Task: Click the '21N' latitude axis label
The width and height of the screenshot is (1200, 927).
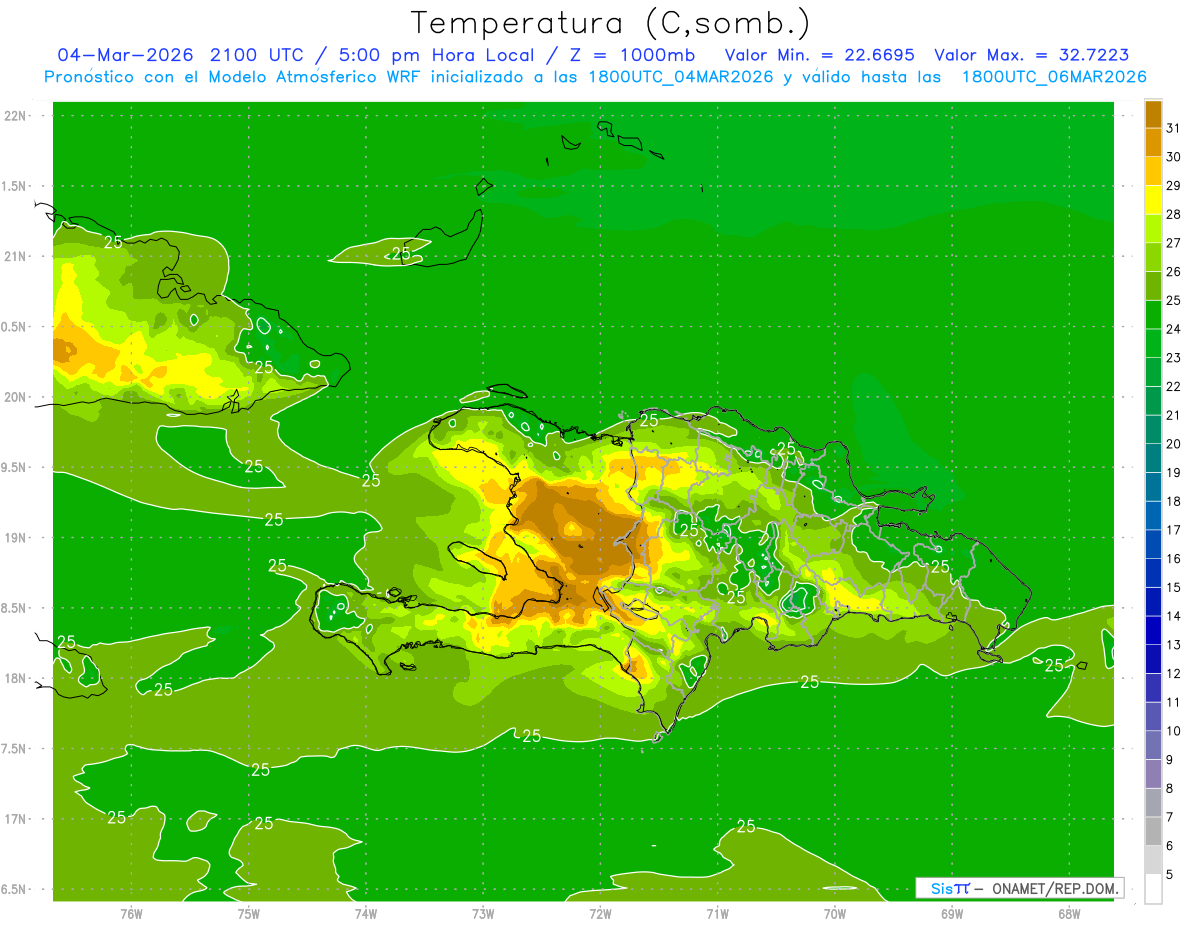Action: point(15,256)
